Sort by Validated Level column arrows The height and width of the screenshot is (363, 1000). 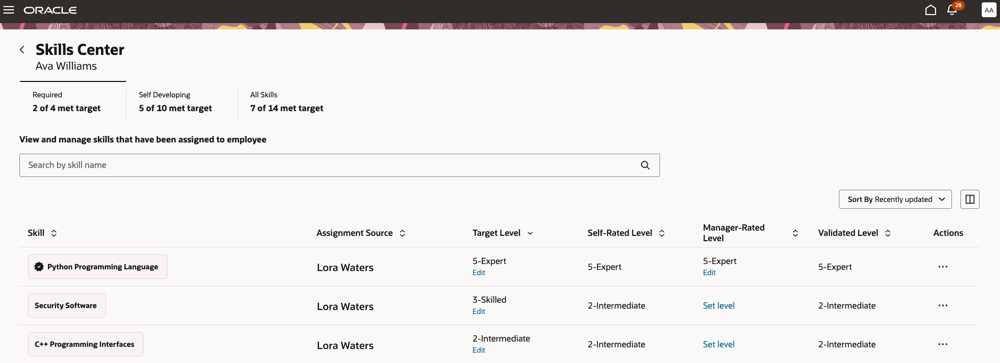888,233
